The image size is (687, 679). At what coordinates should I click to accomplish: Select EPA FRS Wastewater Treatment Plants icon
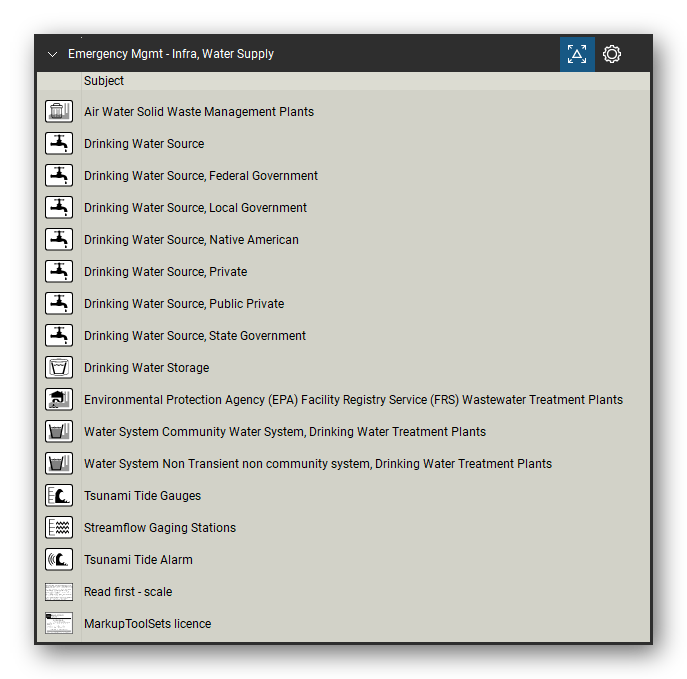59,399
